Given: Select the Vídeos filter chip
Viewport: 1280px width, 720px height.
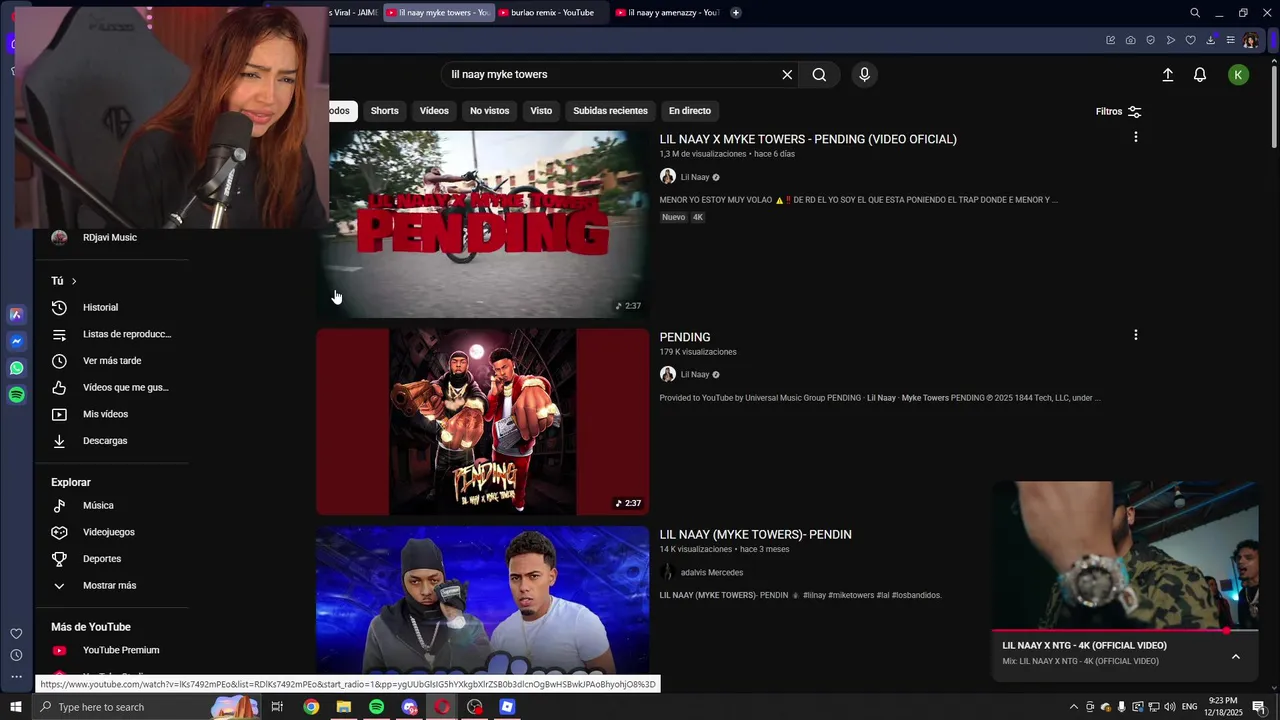Looking at the screenshot, I should pyautogui.click(x=434, y=111).
